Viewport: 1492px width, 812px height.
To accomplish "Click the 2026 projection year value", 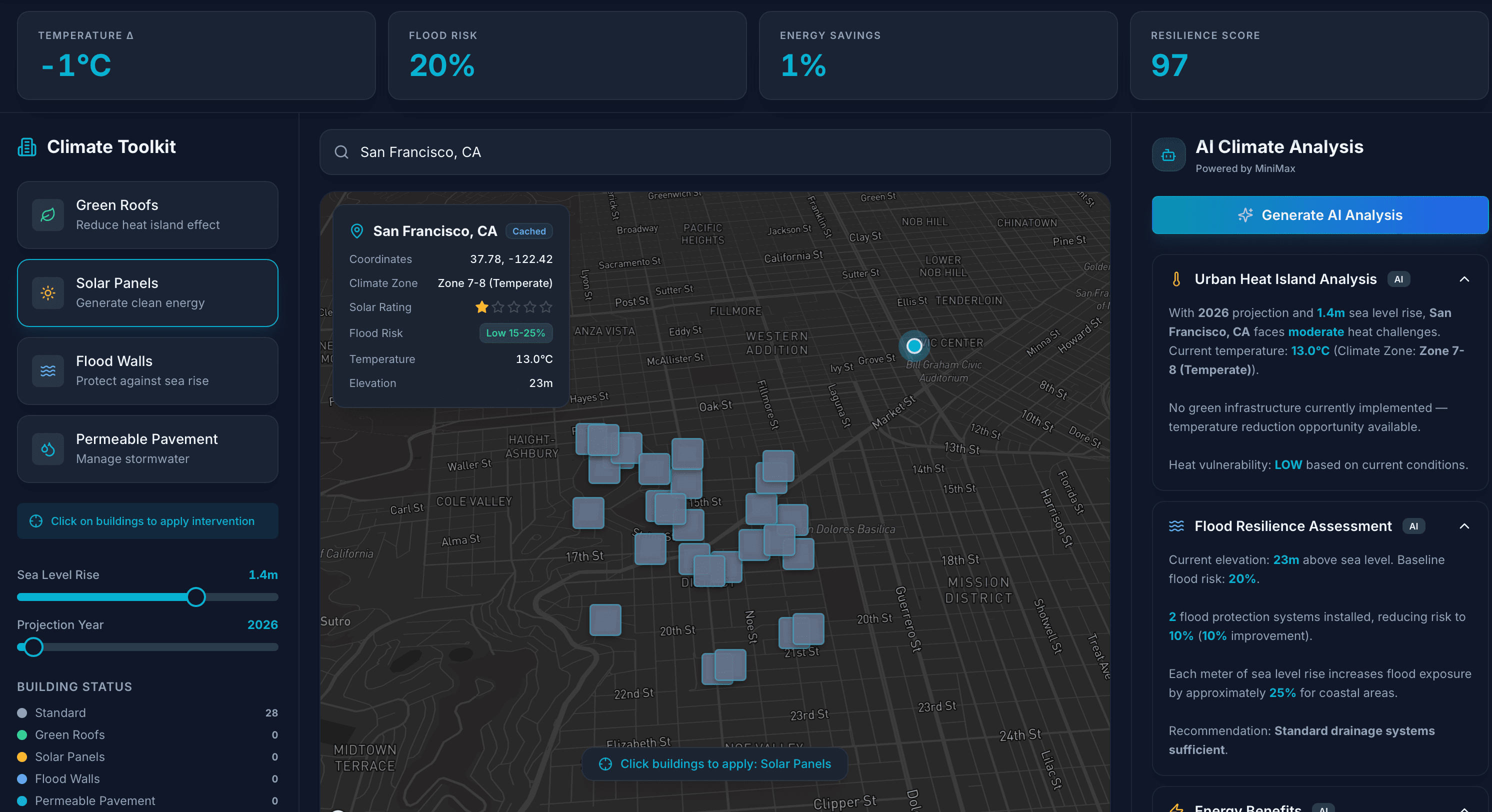I will [262, 625].
